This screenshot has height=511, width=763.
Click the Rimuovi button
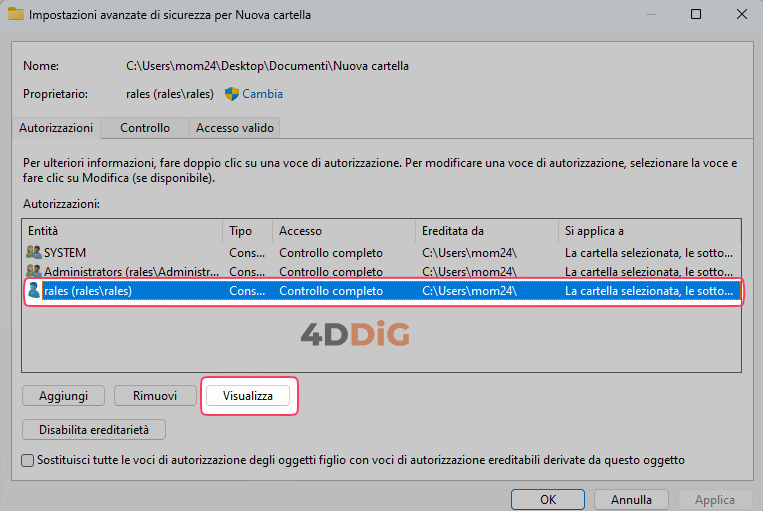tap(155, 396)
